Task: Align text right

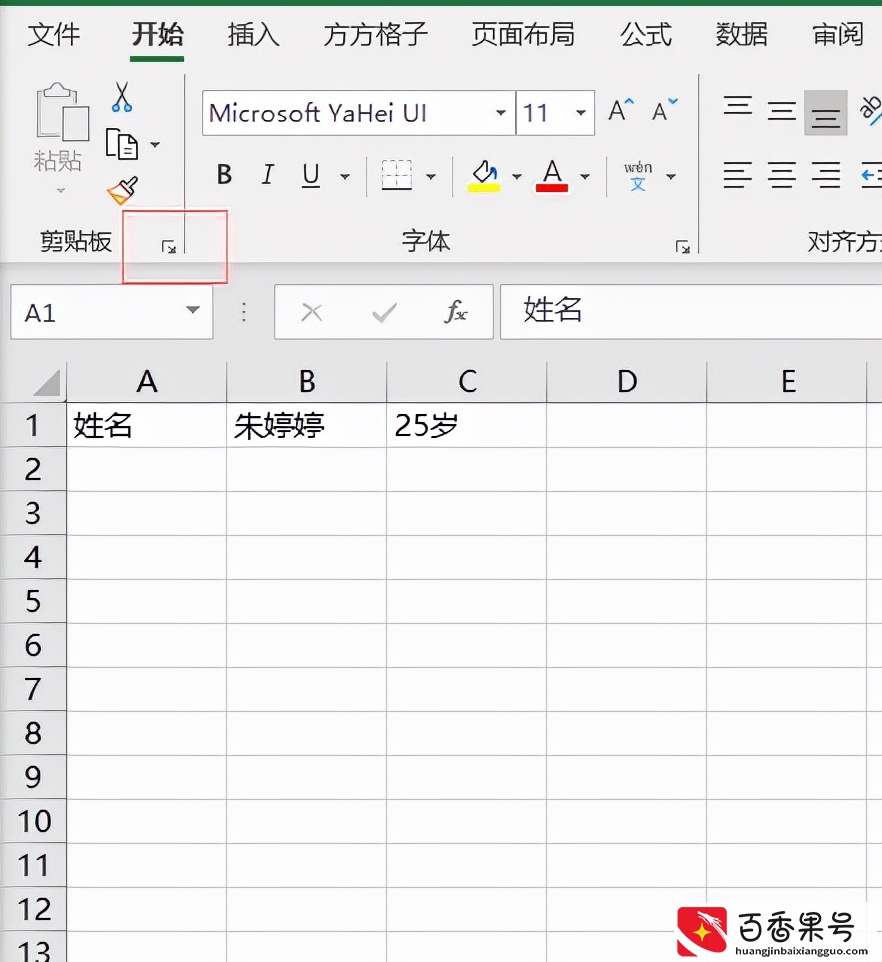Action: 826,175
